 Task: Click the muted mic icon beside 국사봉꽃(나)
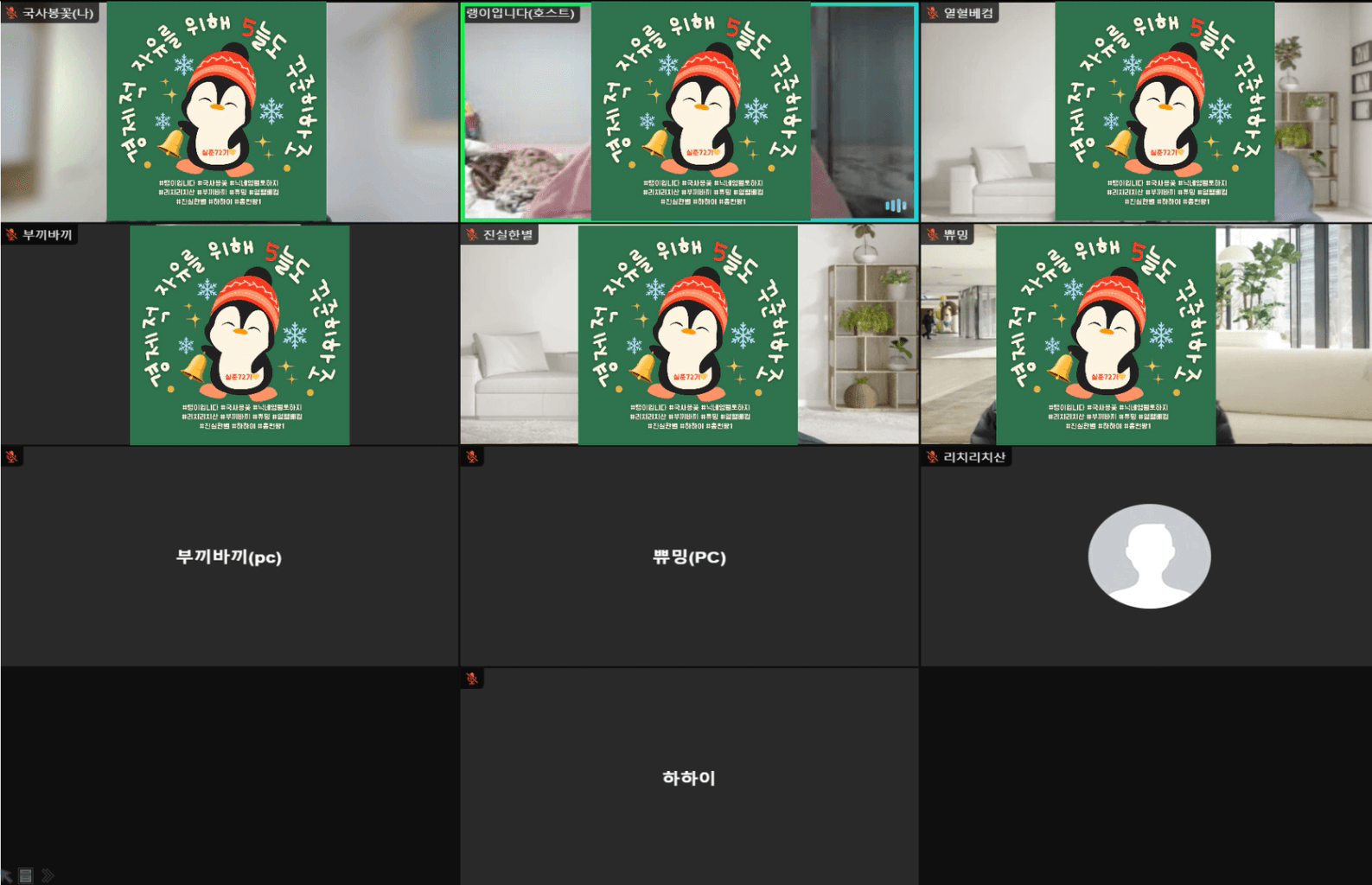click(x=12, y=13)
